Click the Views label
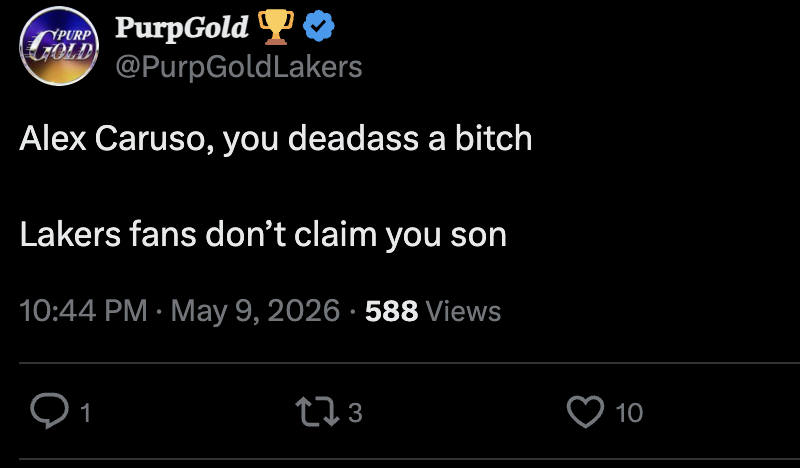This screenshot has width=800, height=468. click(463, 310)
